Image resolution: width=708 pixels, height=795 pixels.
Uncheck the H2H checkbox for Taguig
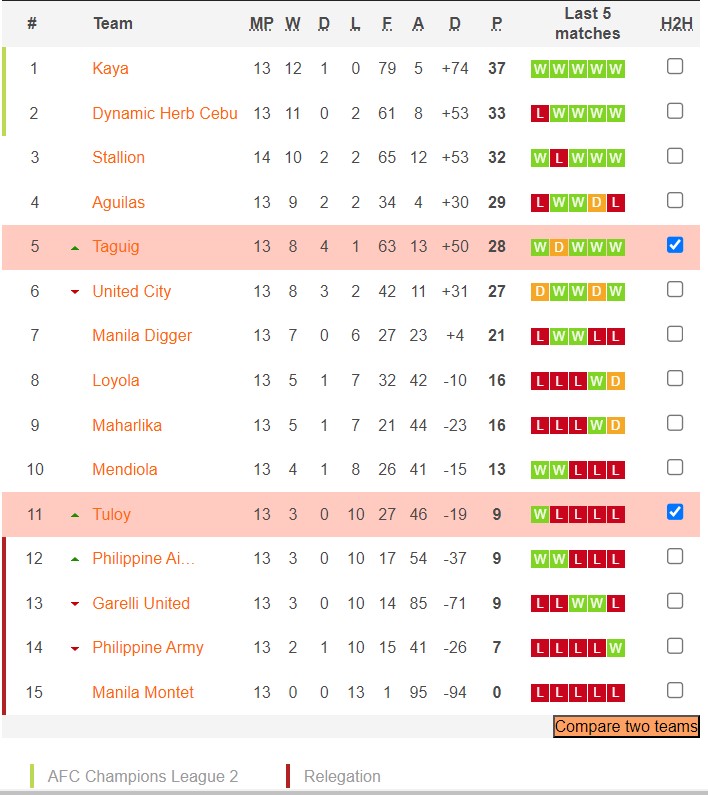coord(675,245)
